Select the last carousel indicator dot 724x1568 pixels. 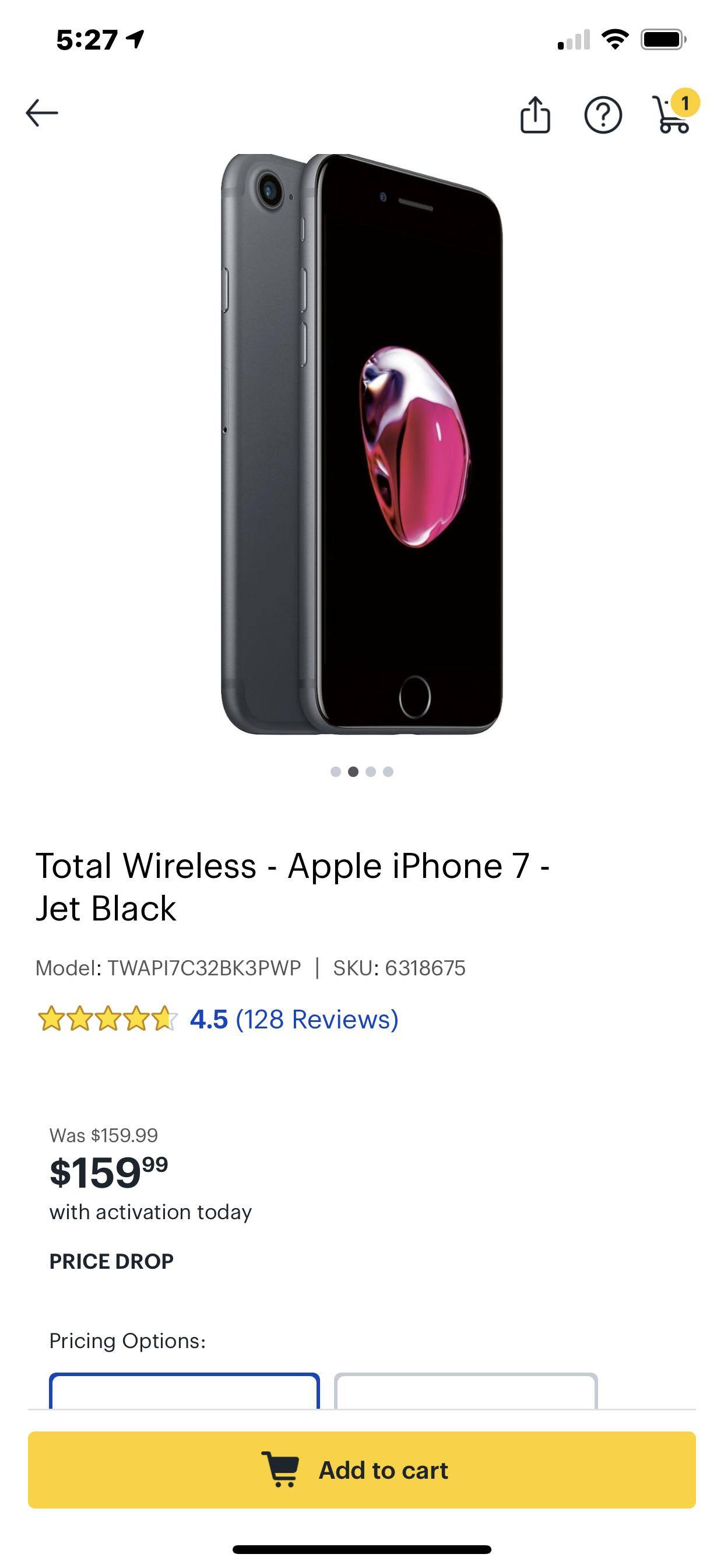387,772
